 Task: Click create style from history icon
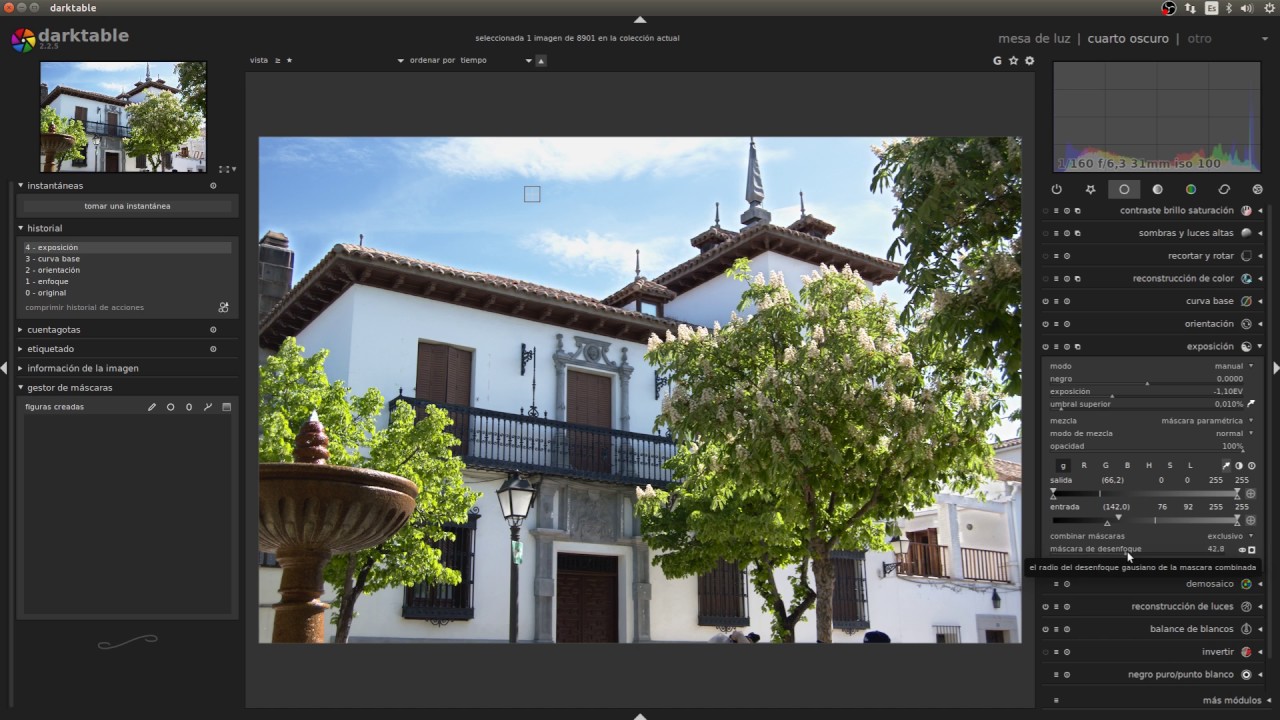click(224, 307)
